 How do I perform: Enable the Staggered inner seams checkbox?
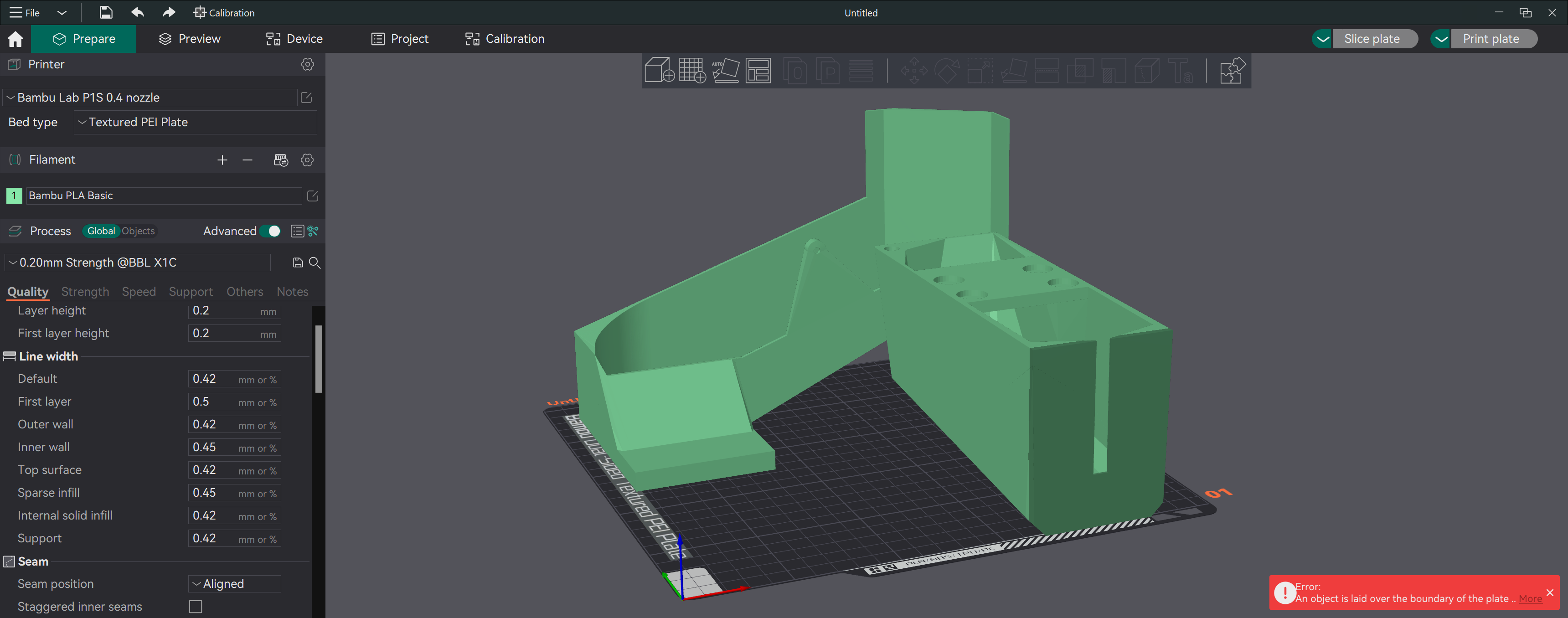[195, 607]
